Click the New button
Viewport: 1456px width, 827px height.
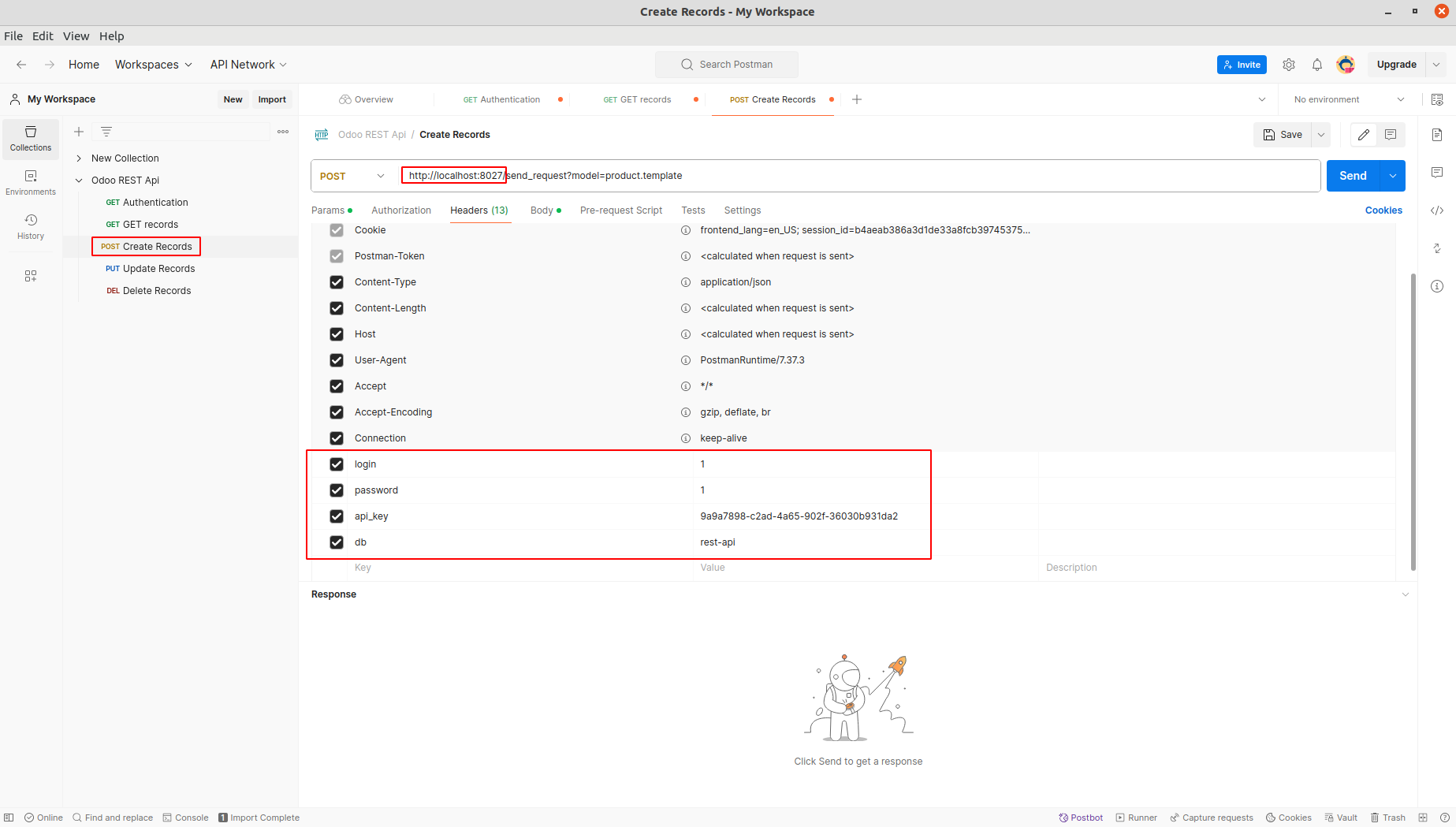233,99
